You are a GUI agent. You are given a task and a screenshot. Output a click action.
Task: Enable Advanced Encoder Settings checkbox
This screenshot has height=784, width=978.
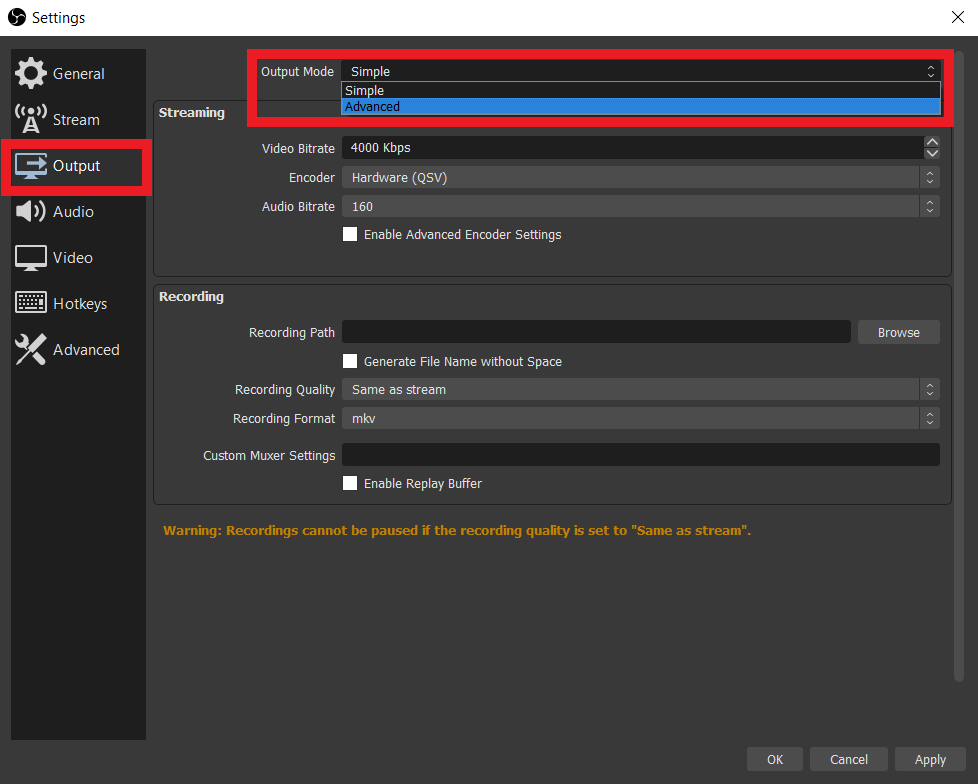350,234
